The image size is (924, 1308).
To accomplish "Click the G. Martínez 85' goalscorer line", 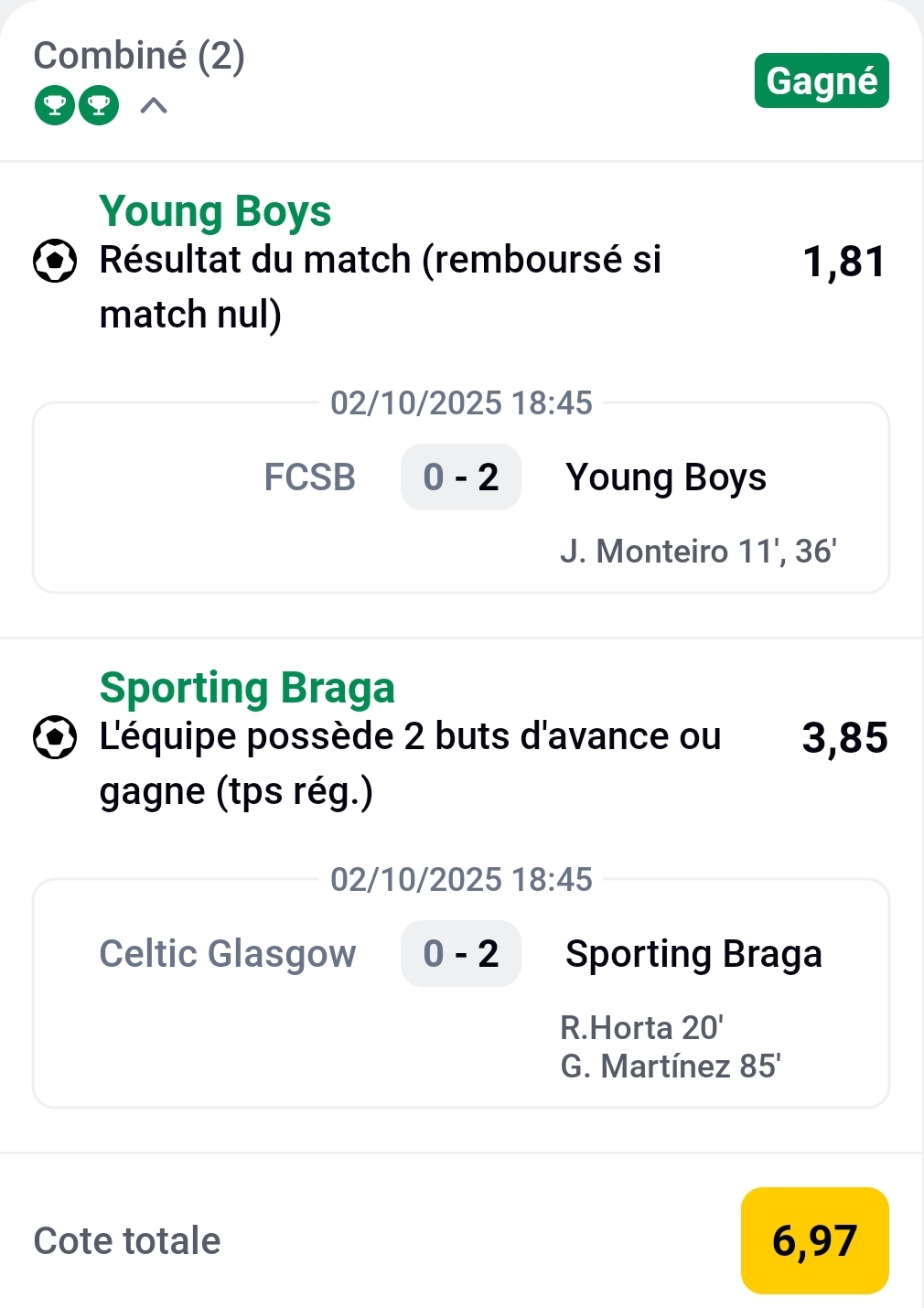I will point(670,1067).
